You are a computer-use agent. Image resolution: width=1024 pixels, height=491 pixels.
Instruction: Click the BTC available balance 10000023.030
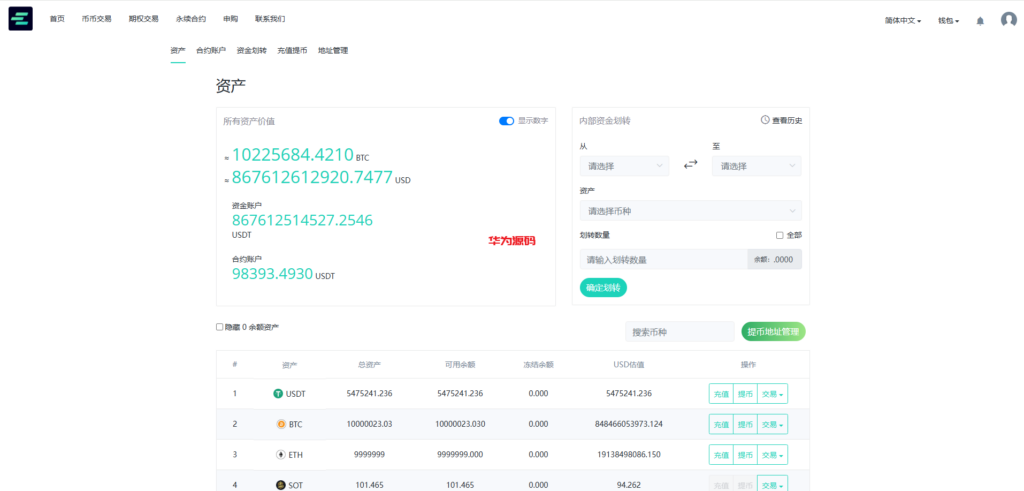[x=460, y=424]
